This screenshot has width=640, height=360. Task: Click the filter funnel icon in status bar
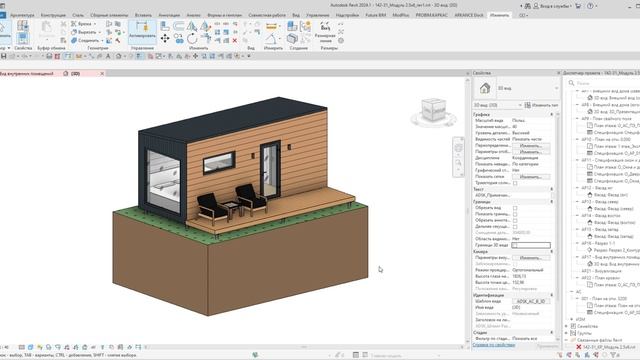[x=613, y=355]
